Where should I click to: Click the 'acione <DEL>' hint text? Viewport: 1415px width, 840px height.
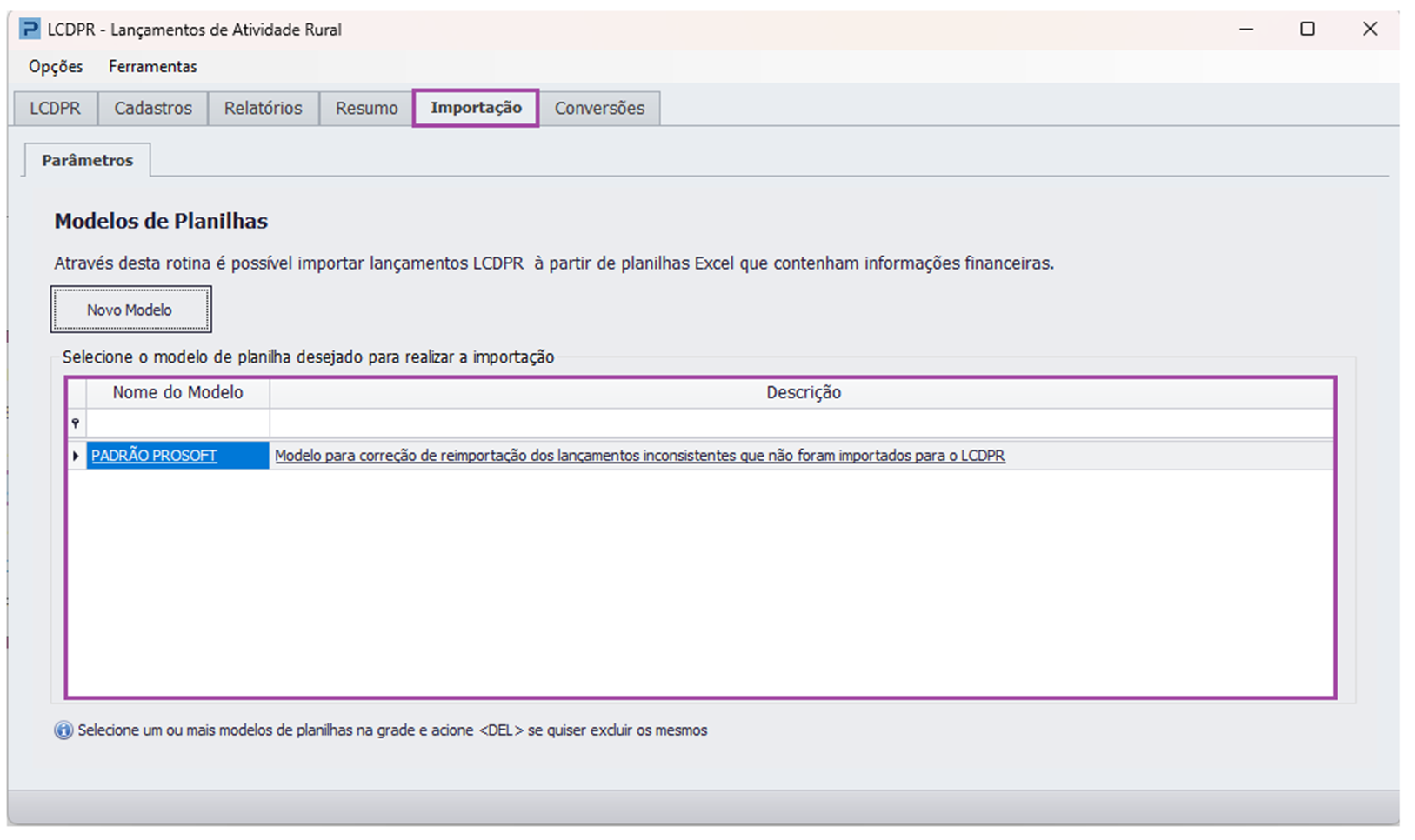tap(475, 730)
